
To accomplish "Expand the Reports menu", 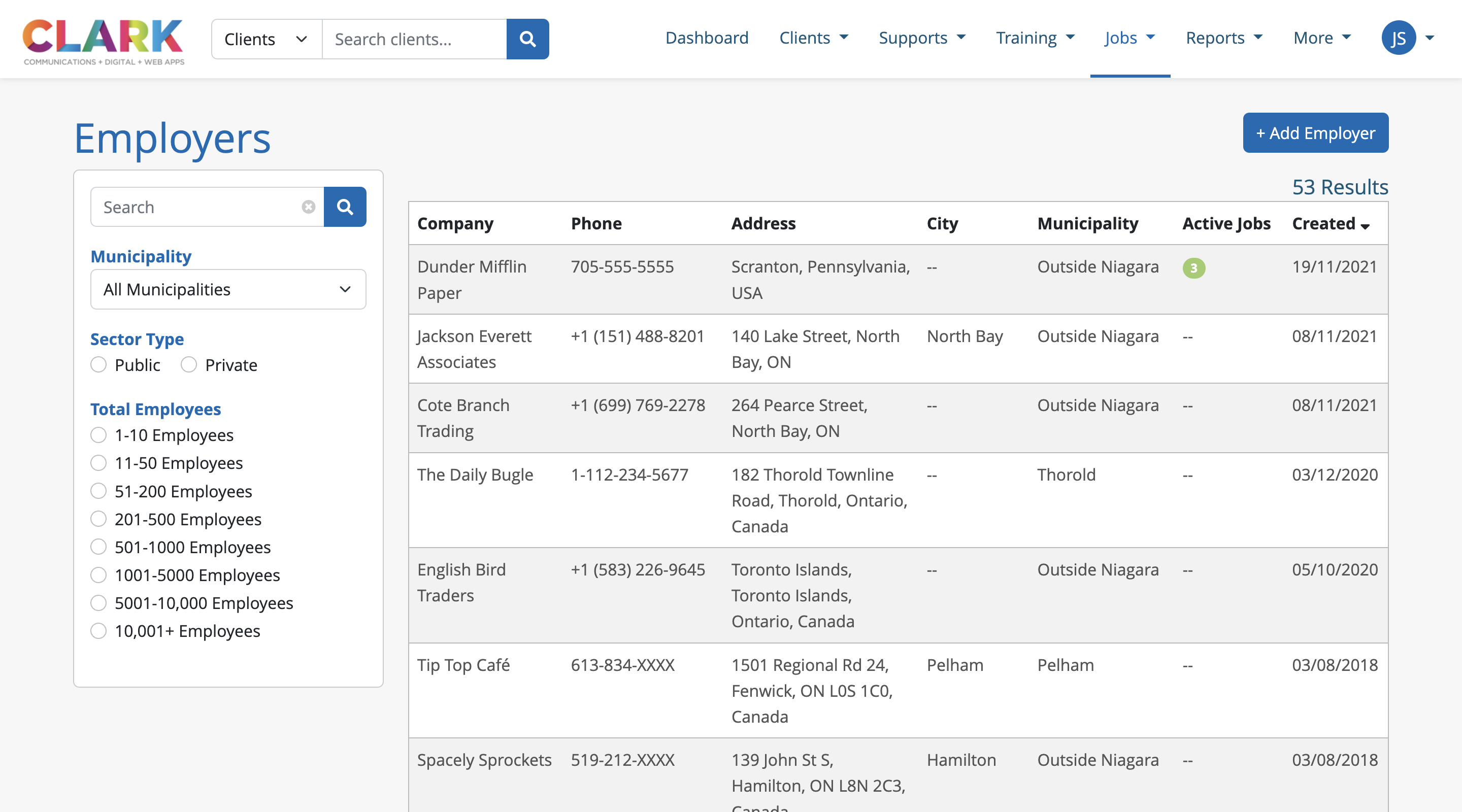I will [x=1223, y=38].
